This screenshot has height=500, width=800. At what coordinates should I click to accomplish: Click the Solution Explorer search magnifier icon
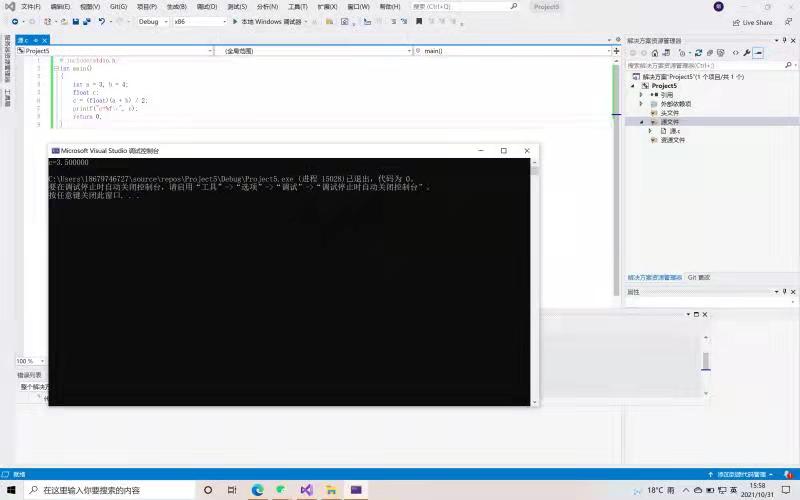tap(788, 65)
